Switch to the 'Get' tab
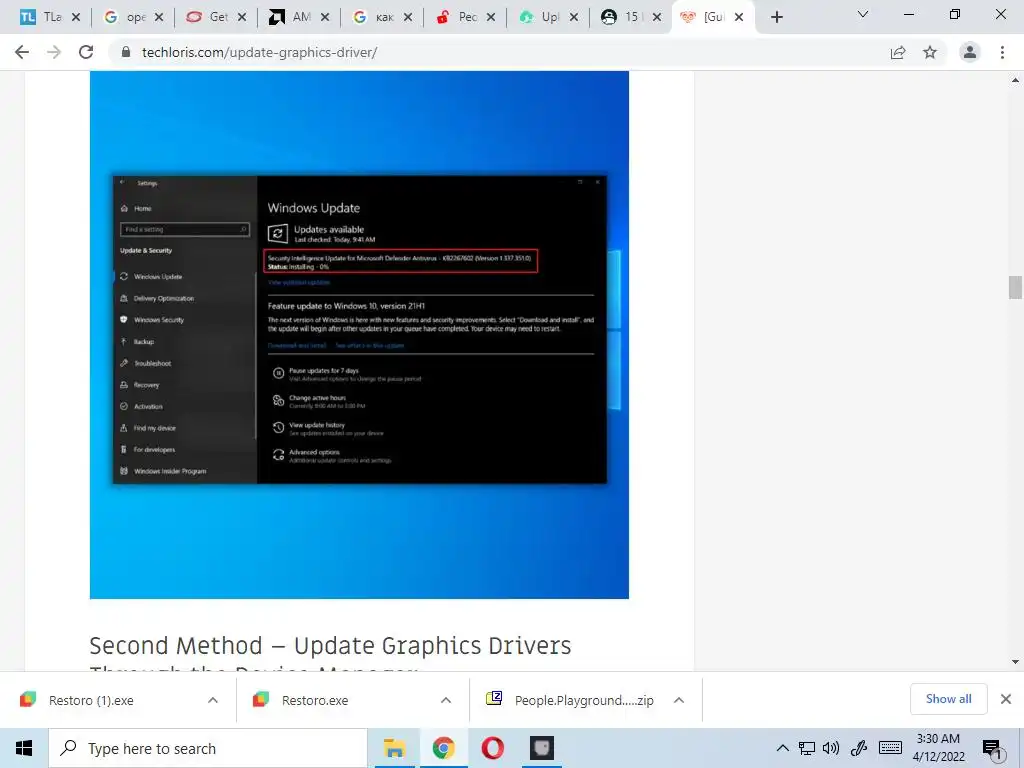The height and width of the screenshot is (768, 1024). click(x=210, y=17)
